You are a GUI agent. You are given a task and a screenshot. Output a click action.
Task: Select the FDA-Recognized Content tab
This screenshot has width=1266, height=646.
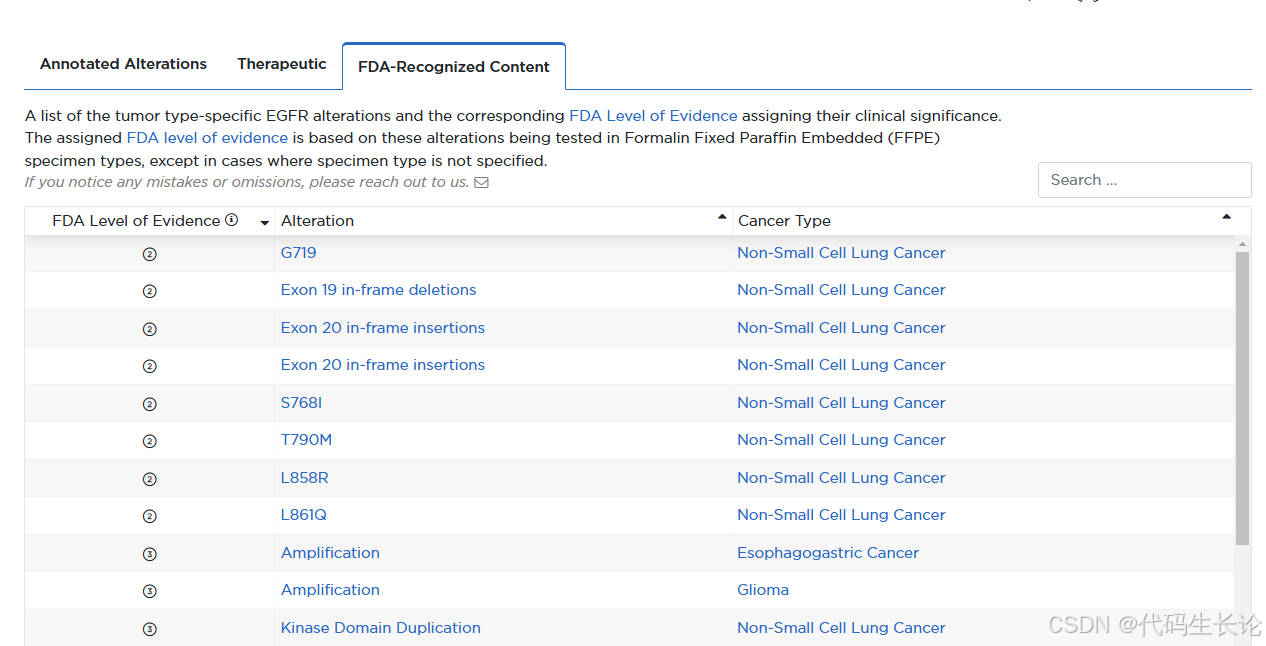point(454,67)
